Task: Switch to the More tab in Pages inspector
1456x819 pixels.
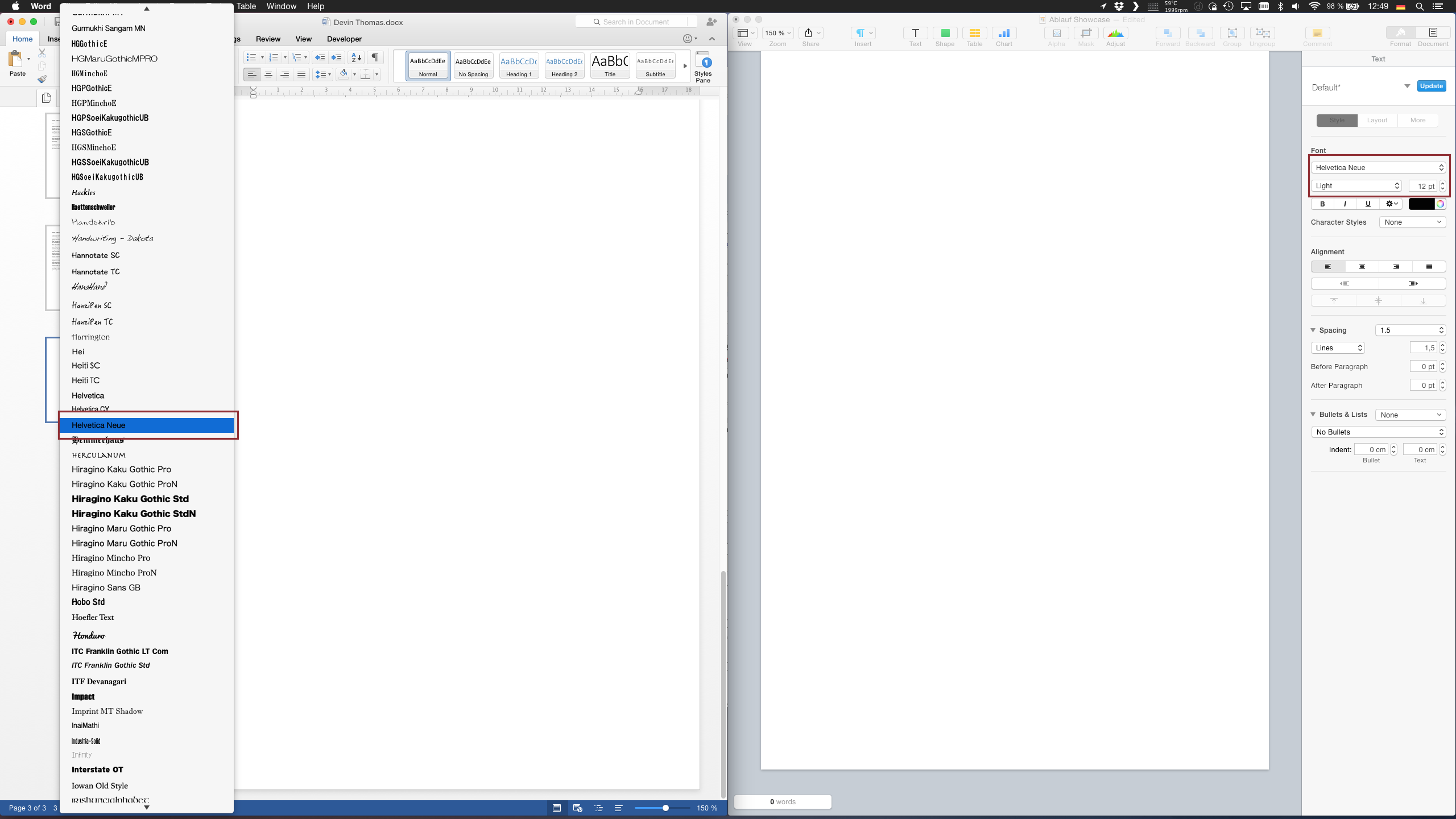Action: click(x=1418, y=120)
